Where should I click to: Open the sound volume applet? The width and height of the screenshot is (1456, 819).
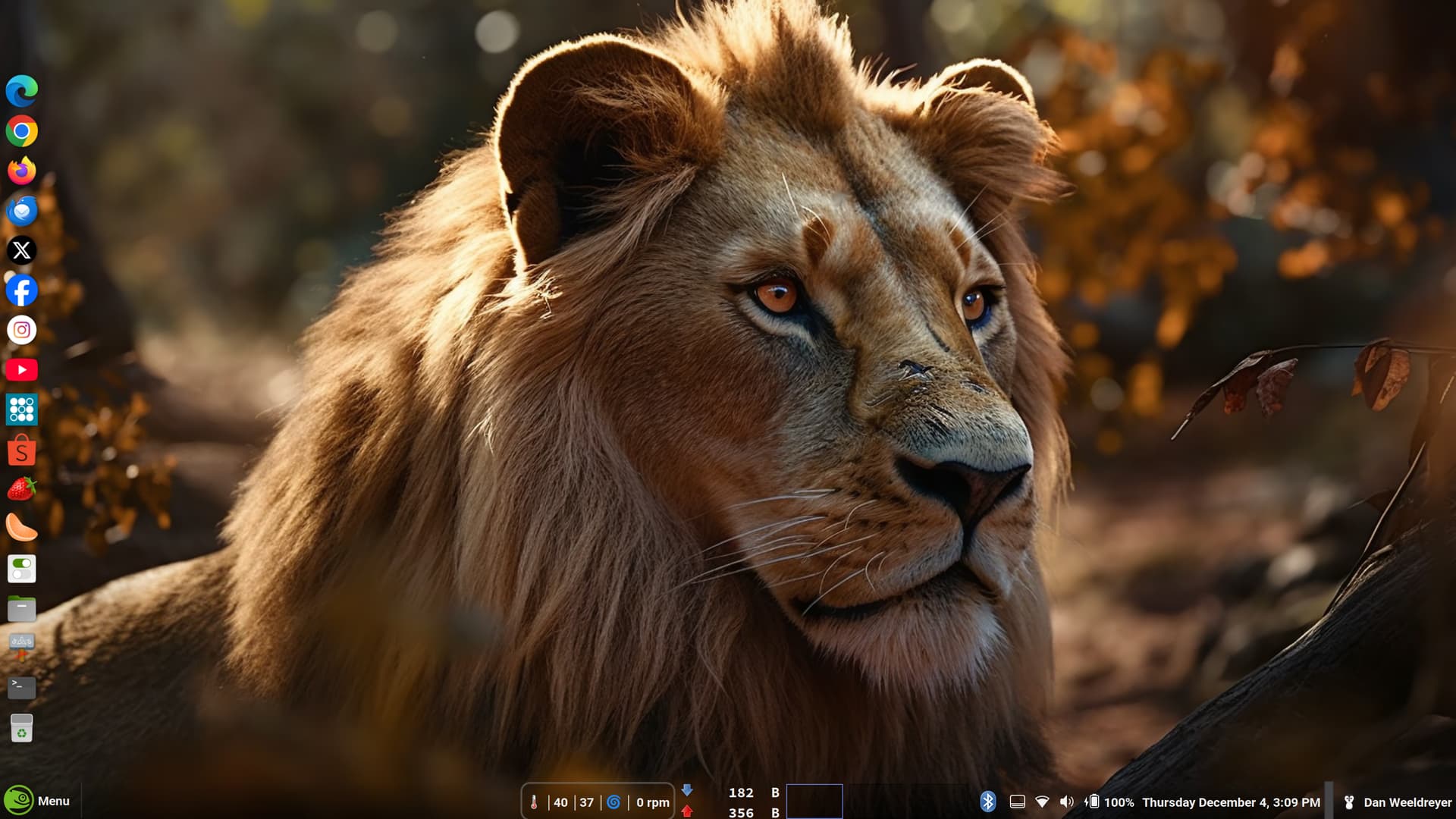tap(1066, 802)
